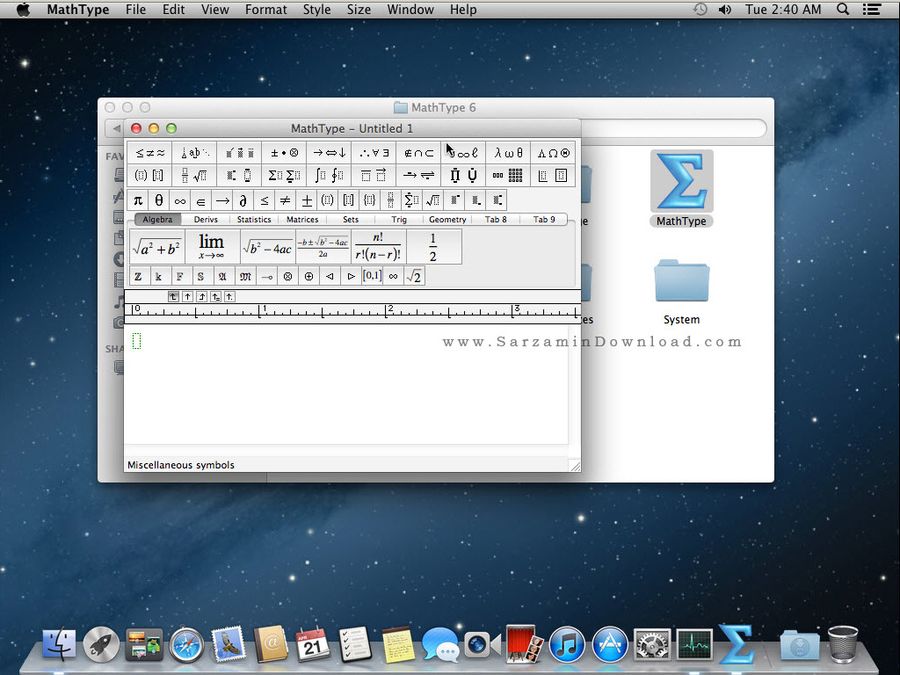
Task: Insert the double-struck Z symbol
Action: 138,276
